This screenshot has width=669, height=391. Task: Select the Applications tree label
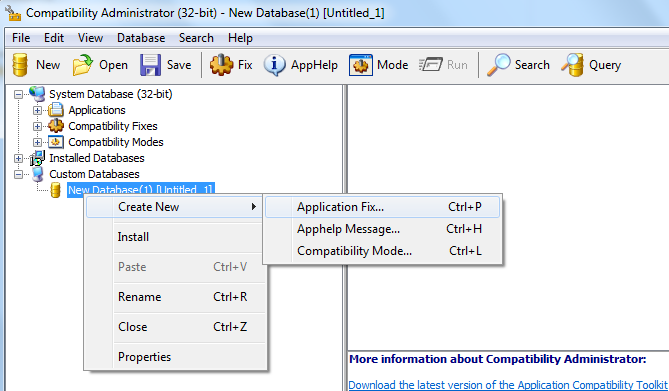tap(97, 110)
